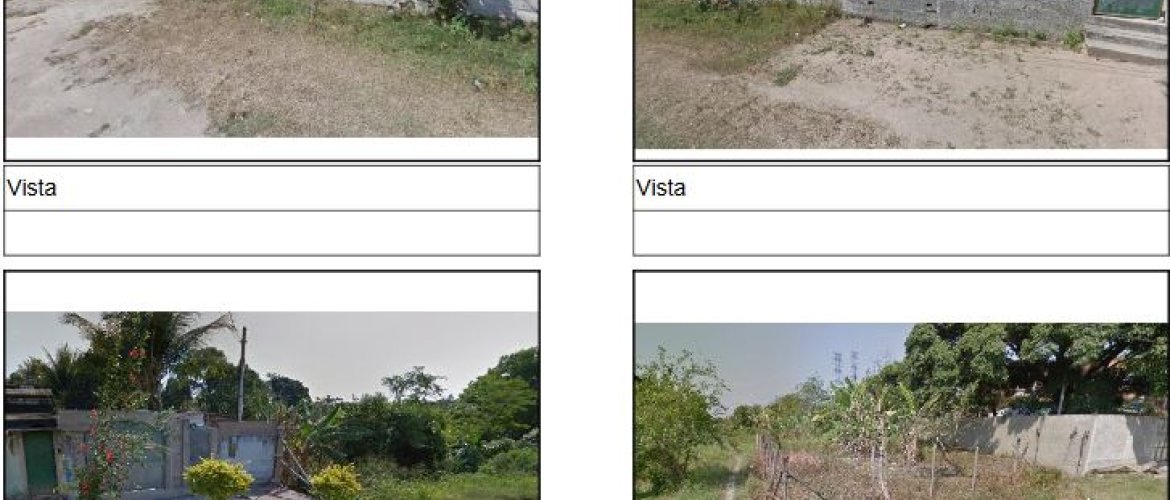Screen dimensions: 1170x500
Task: Click the white strip above the bottom-right photo
Action: coord(901,298)
